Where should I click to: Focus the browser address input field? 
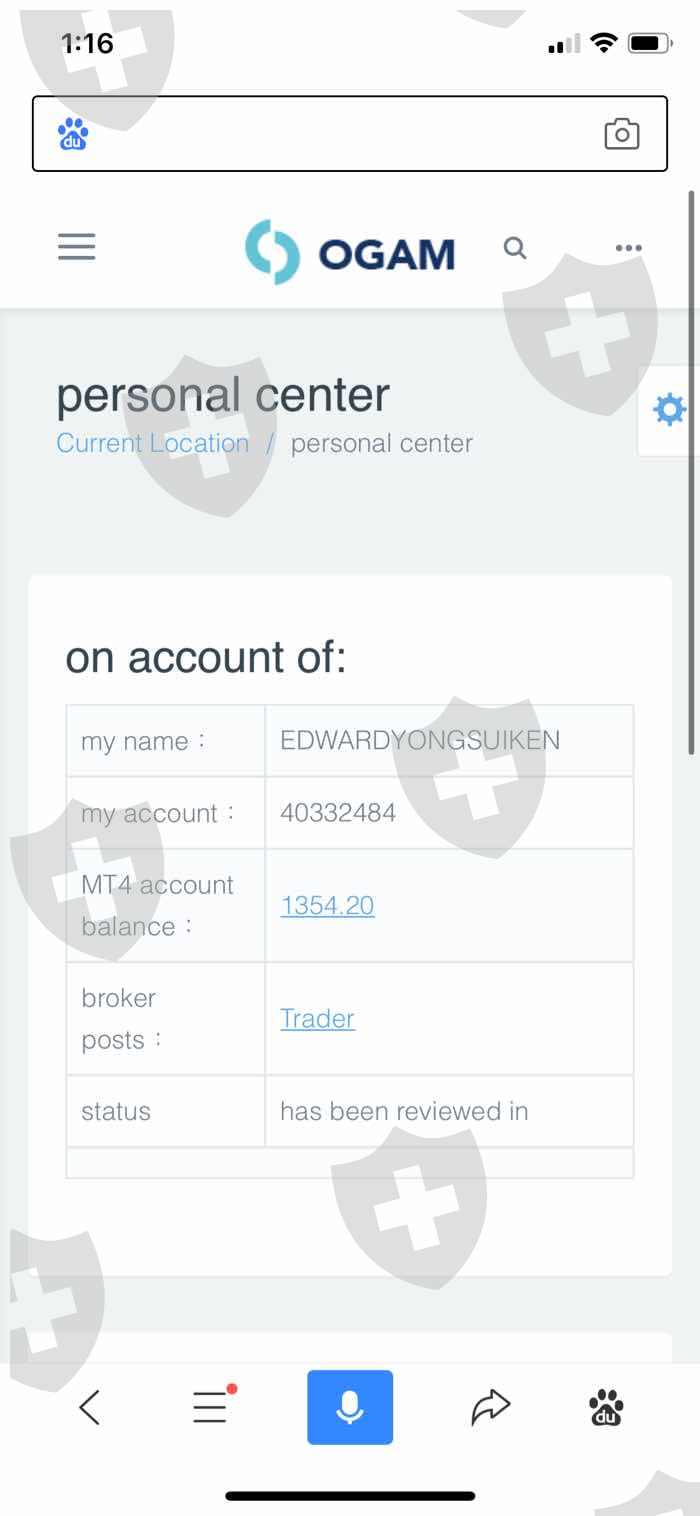340,134
